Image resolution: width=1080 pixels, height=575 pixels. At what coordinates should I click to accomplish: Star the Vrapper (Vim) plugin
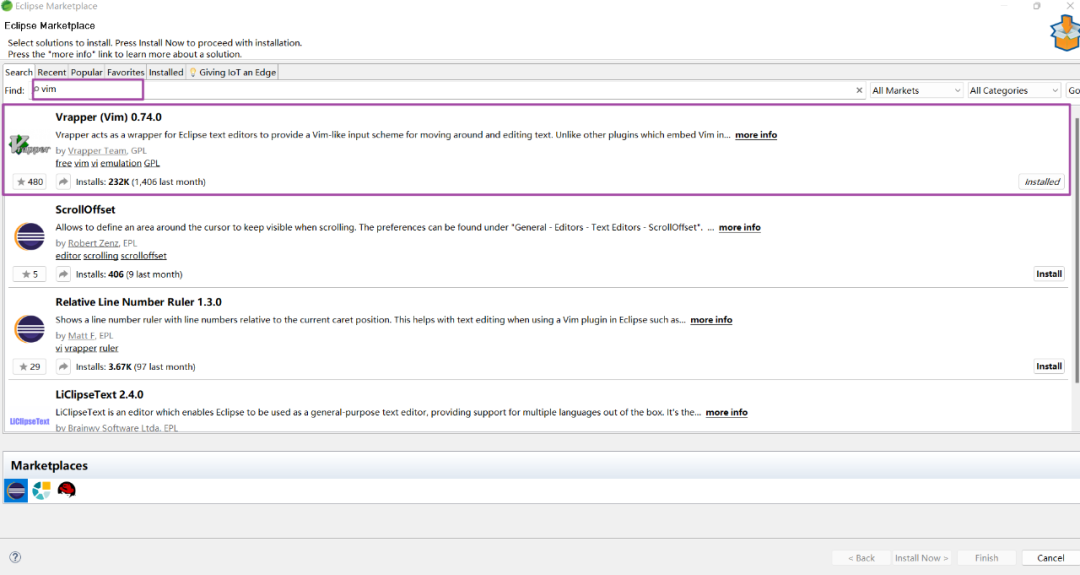[x=29, y=182]
